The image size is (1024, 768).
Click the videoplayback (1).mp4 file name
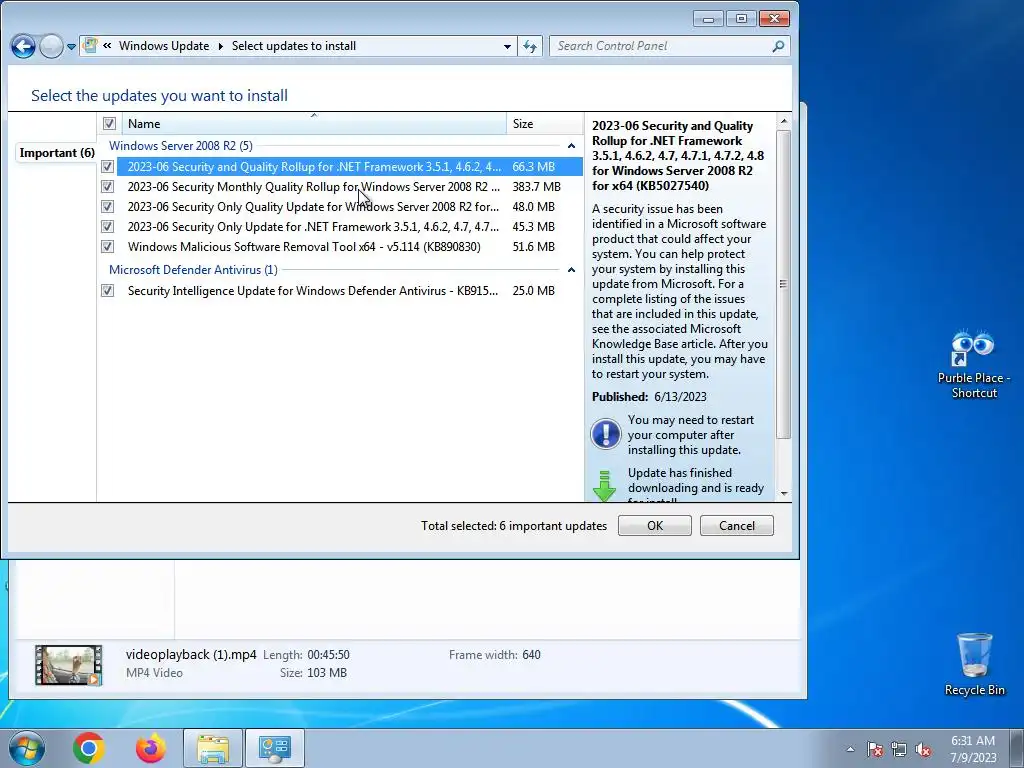click(191, 654)
